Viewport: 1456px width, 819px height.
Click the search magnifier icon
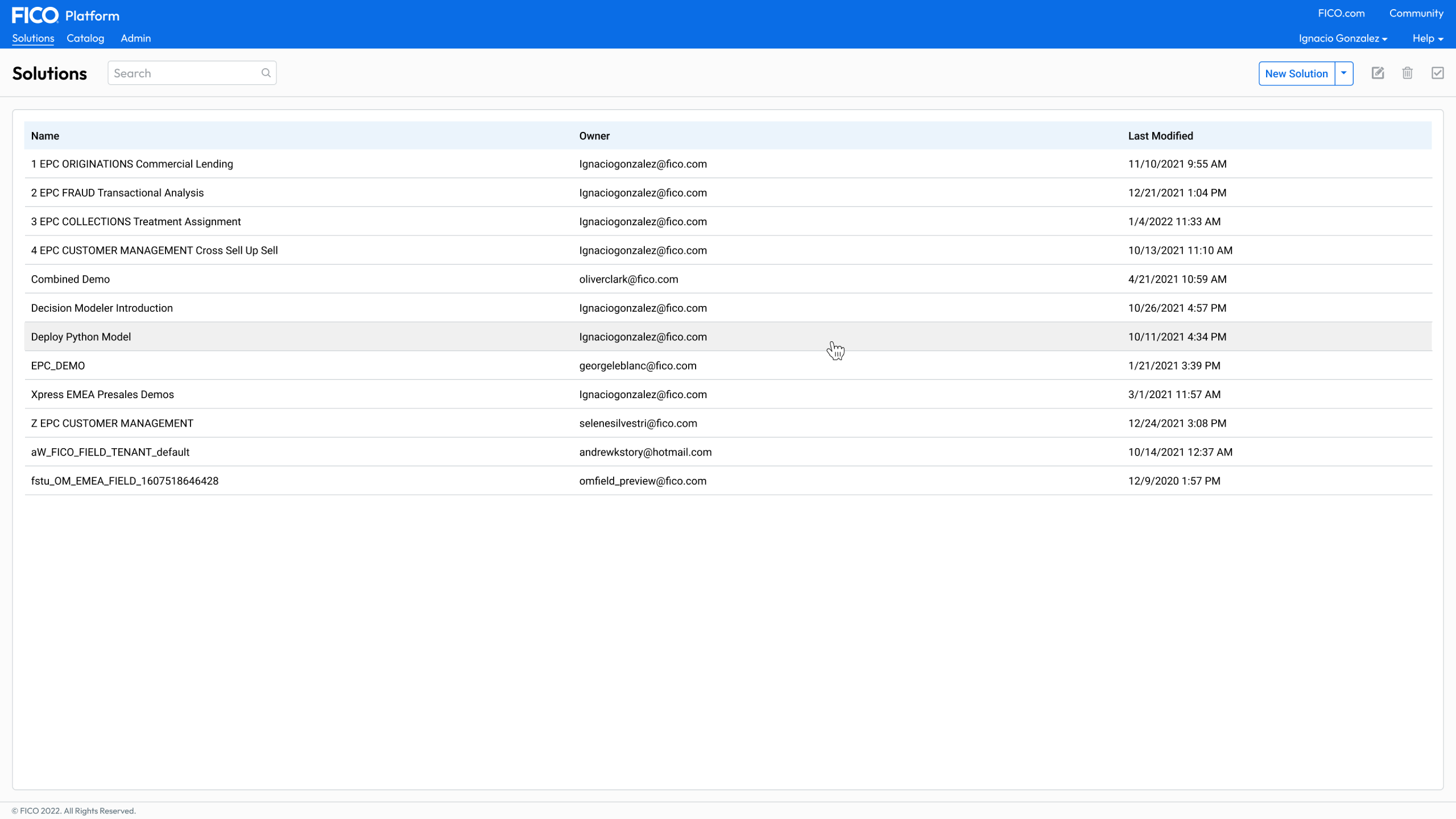[266, 73]
